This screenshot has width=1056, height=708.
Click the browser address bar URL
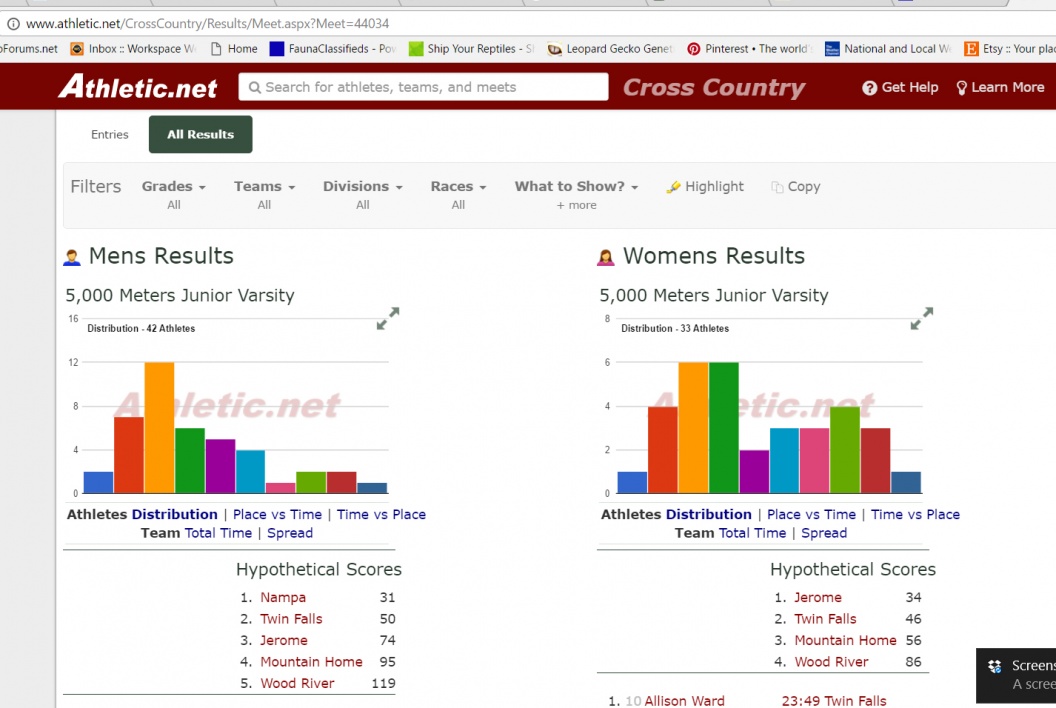click(x=207, y=24)
